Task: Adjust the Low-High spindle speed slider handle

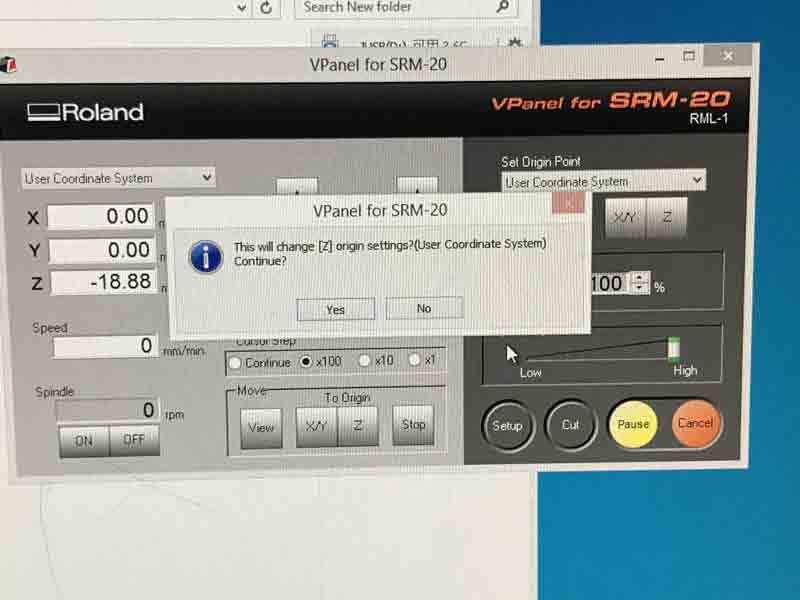Action: click(x=673, y=349)
